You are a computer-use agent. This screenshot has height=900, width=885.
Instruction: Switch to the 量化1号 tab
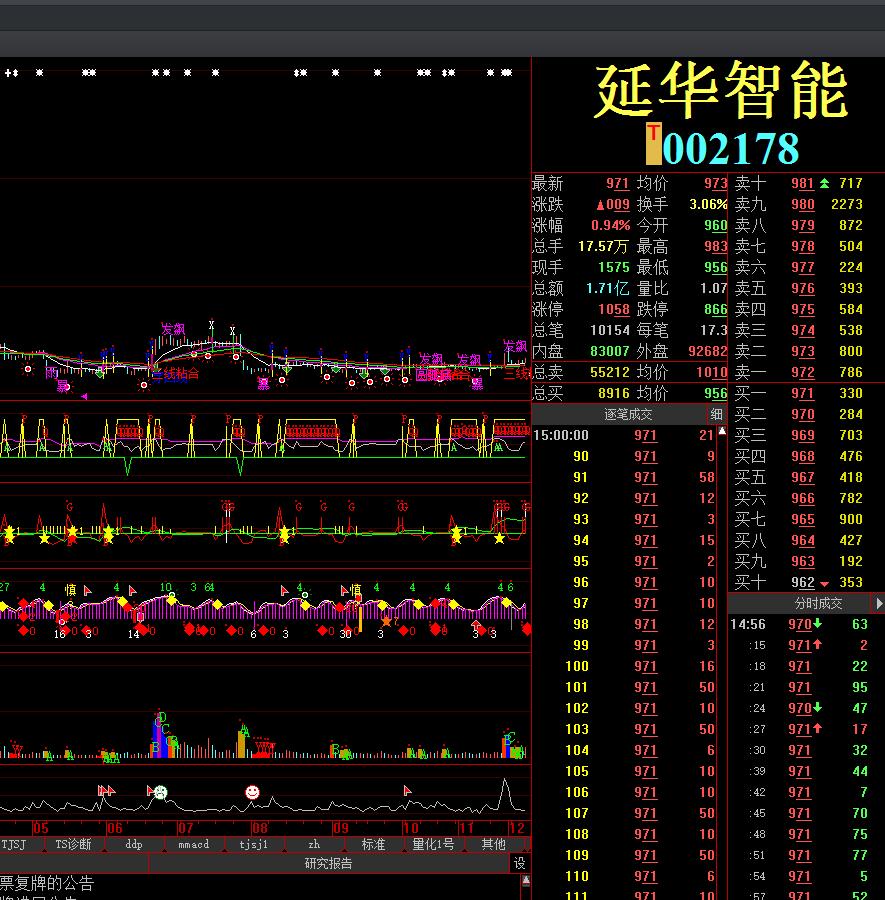433,844
